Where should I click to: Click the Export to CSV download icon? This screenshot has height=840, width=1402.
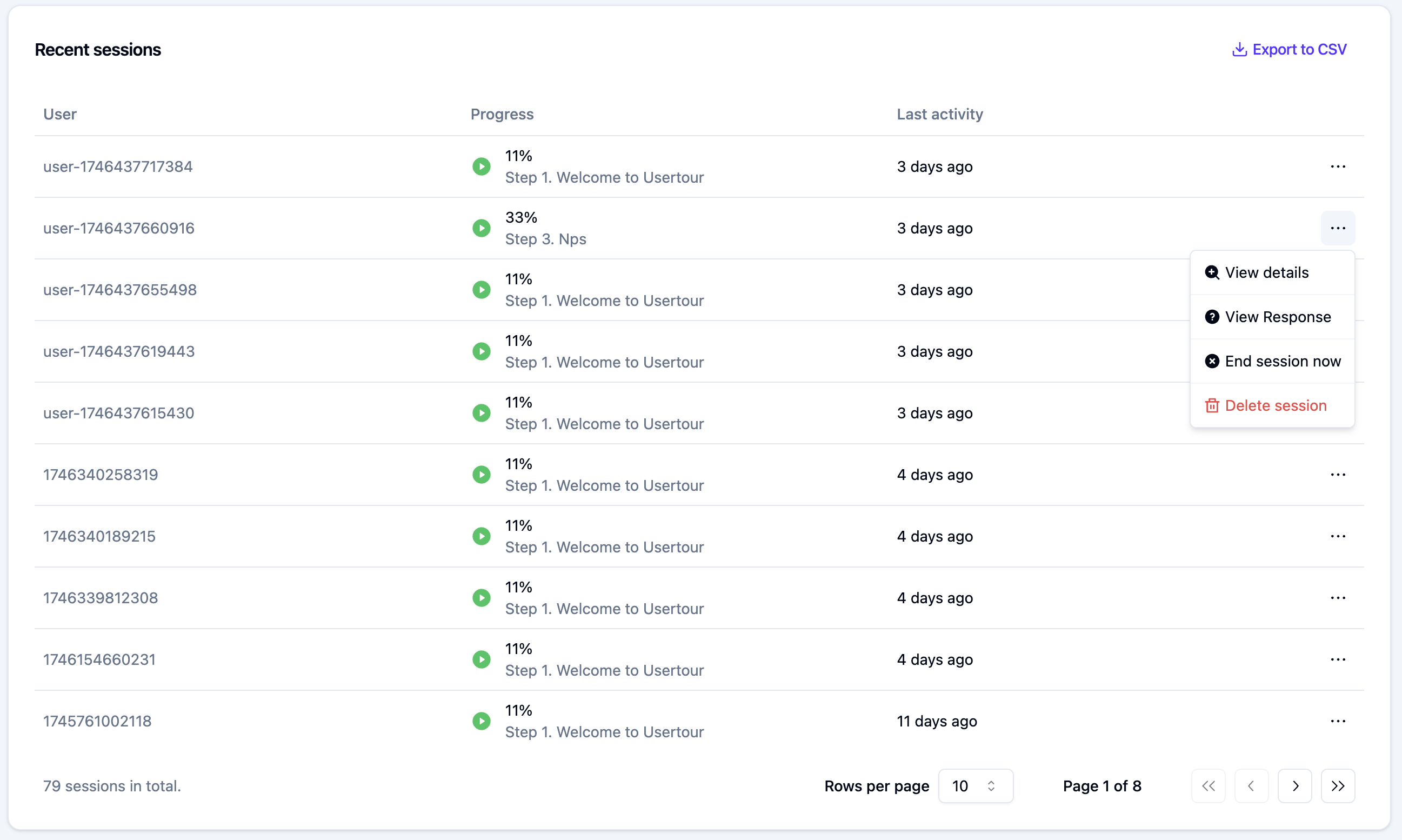[1239, 50]
